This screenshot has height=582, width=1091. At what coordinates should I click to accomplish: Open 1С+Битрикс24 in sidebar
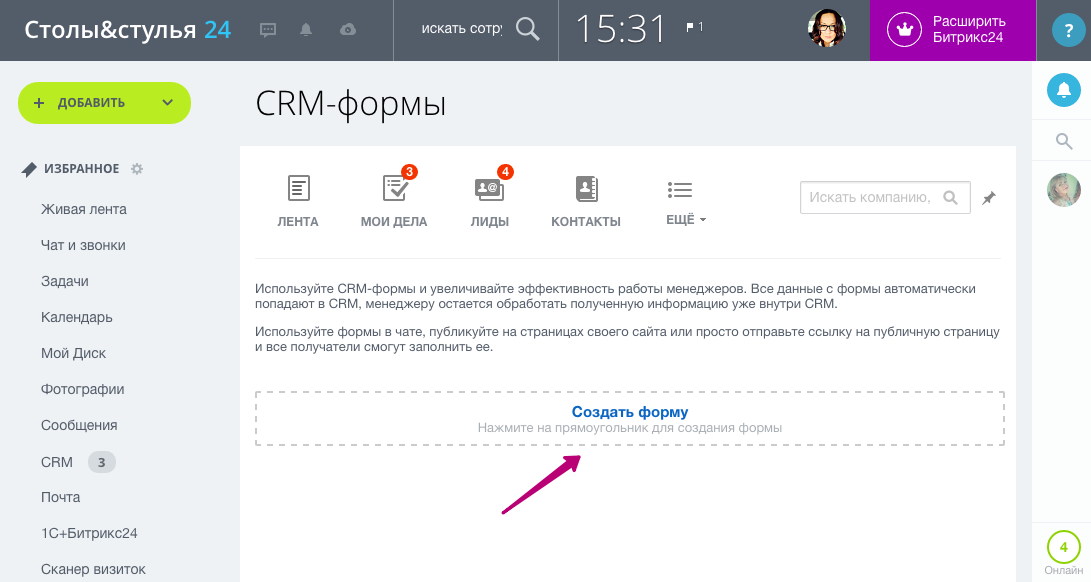[89, 533]
